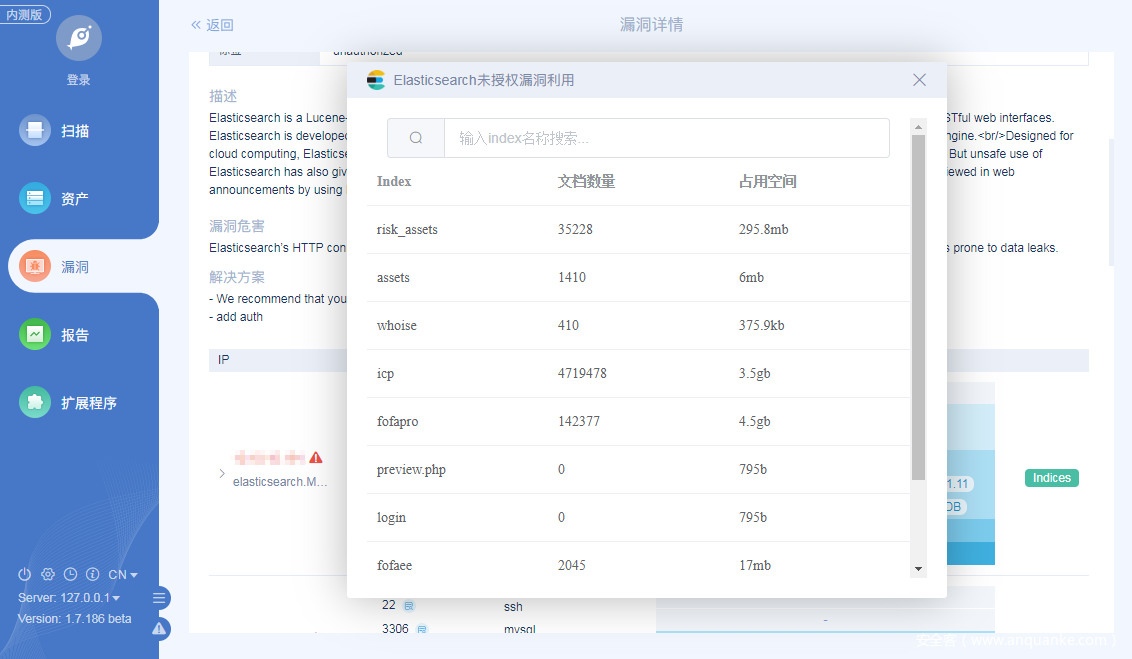1132x659 pixels.
Task: Click the fofapro index name
Action: [x=397, y=422]
